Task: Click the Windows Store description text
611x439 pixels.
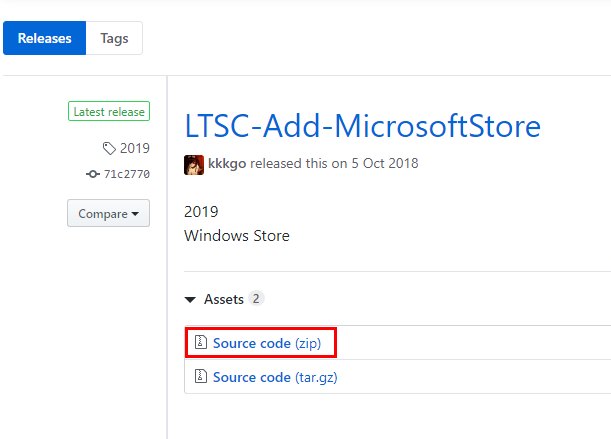Action: tap(237, 236)
